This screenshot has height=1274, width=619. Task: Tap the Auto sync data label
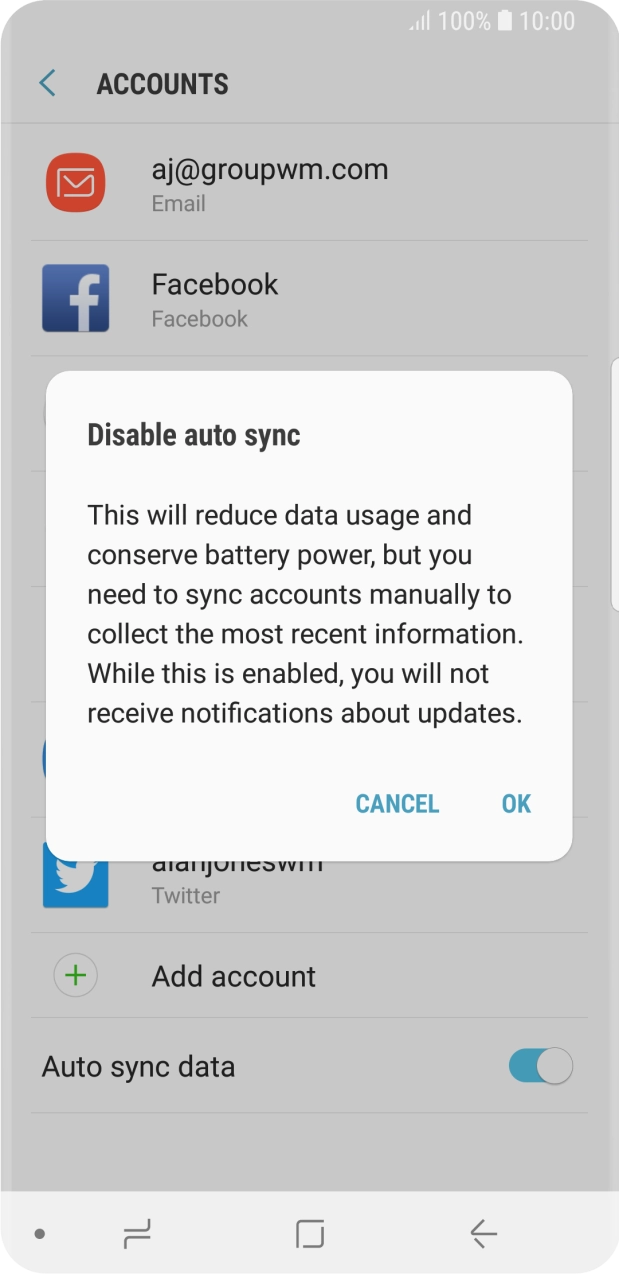[139, 1066]
